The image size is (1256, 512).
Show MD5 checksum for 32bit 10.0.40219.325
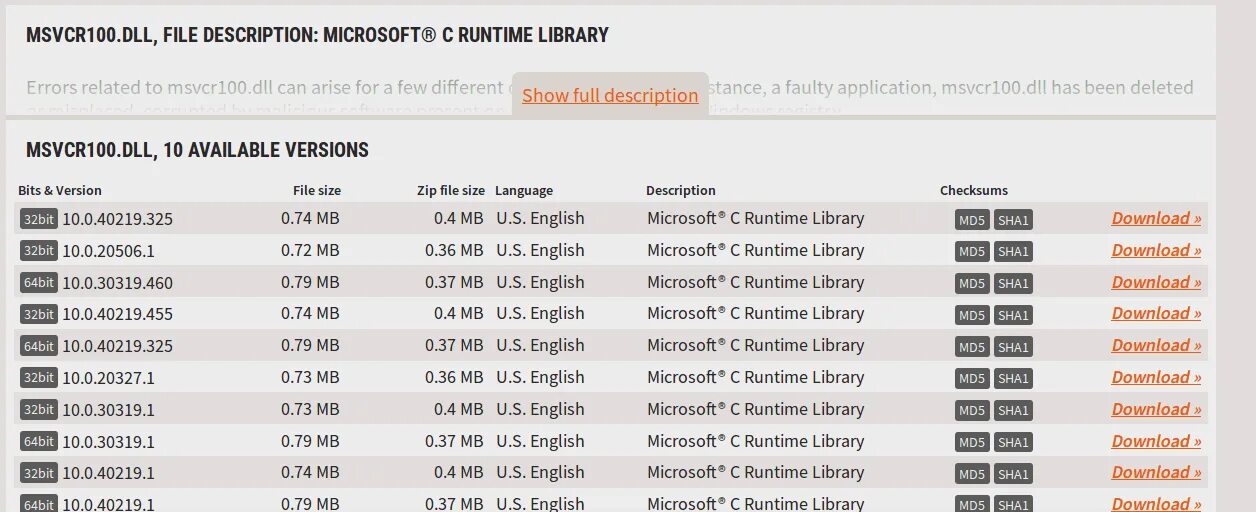972,220
